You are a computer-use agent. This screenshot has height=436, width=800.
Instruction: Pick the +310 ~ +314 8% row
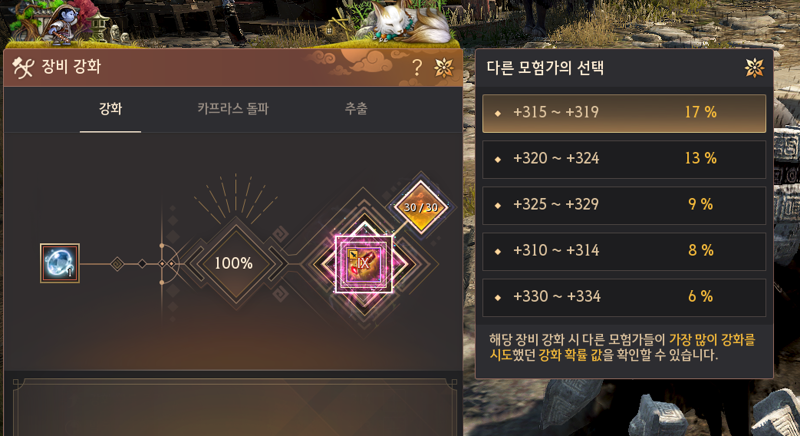point(624,251)
